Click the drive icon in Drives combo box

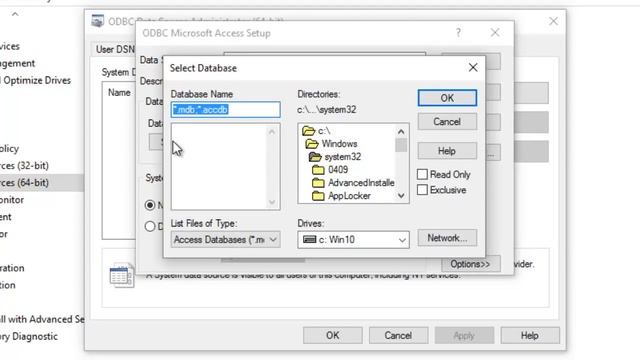309,240
